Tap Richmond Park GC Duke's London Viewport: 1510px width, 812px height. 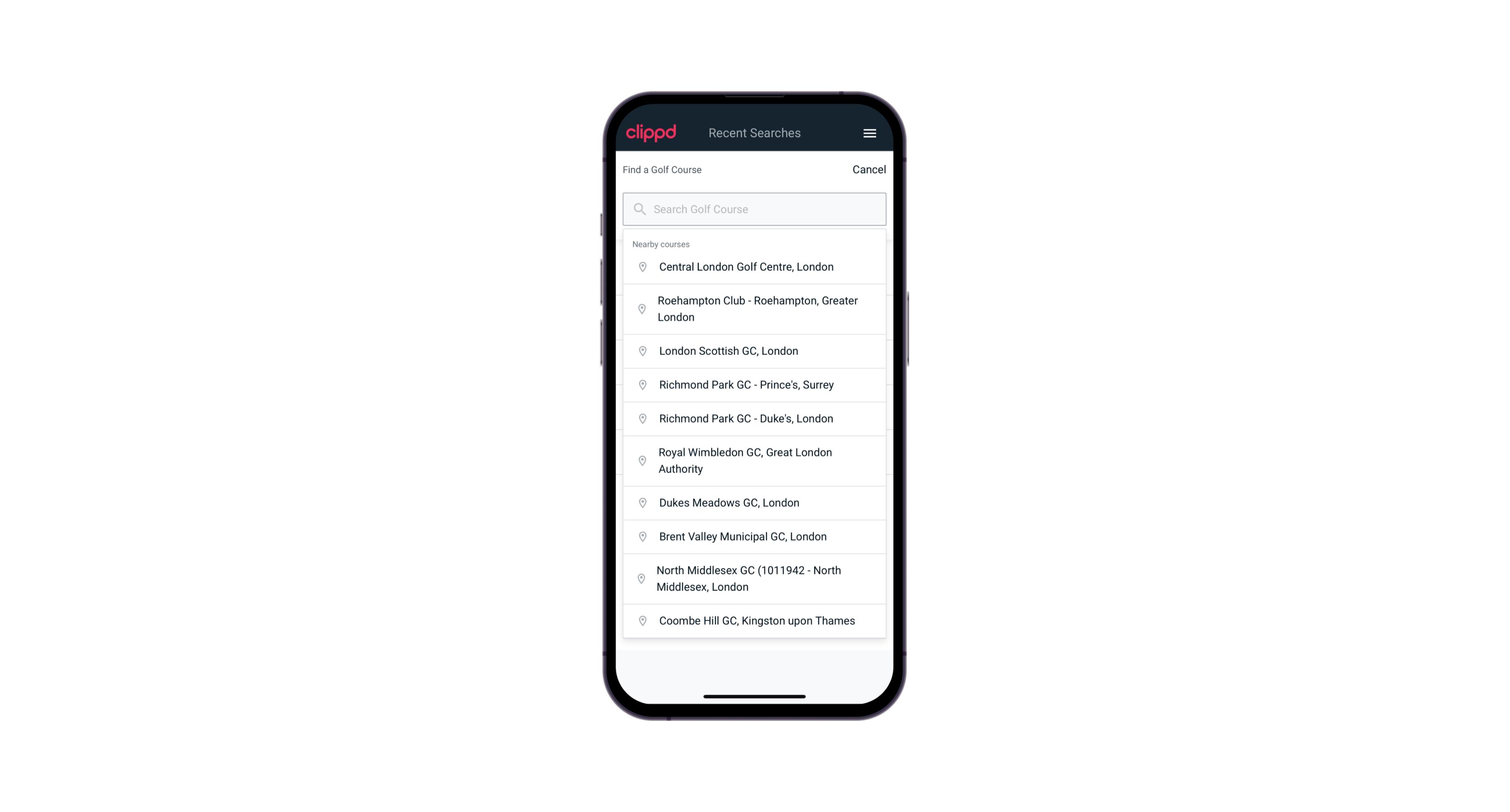point(754,418)
